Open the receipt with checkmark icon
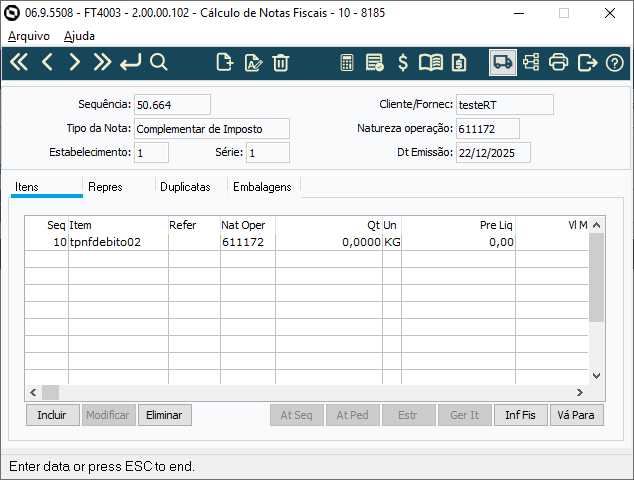Image resolution: width=634 pixels, height=480 pixels. pos(374,63)
